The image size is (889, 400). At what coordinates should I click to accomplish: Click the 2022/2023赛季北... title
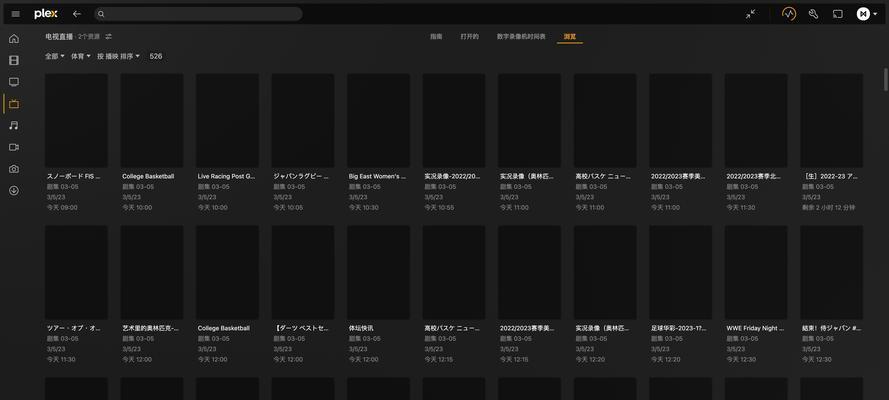pyautogui.click(x=754, y=176)
